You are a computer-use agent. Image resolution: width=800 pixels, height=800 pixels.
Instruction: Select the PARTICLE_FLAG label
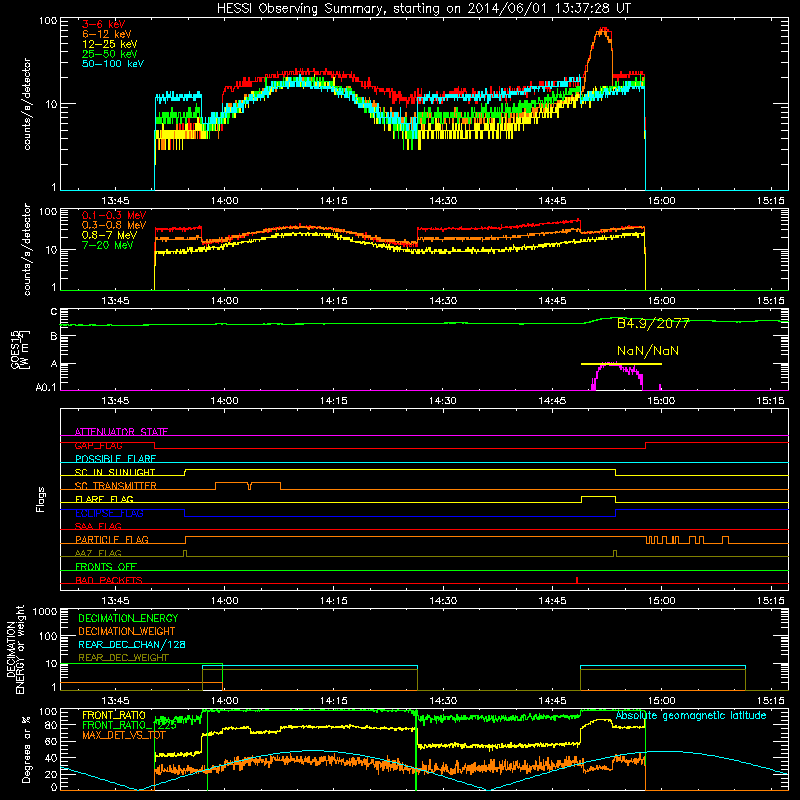point(112,540)
